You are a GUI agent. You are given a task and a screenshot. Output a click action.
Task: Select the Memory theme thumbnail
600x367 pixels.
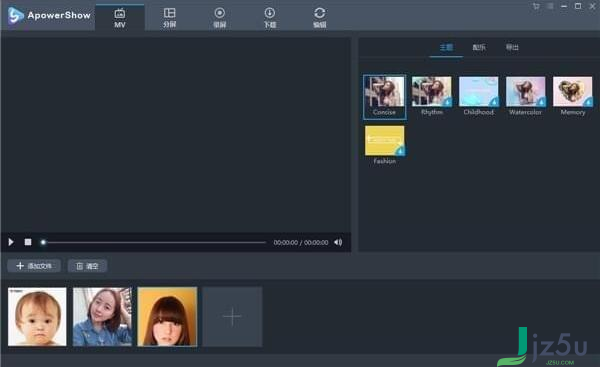(572, 91)
